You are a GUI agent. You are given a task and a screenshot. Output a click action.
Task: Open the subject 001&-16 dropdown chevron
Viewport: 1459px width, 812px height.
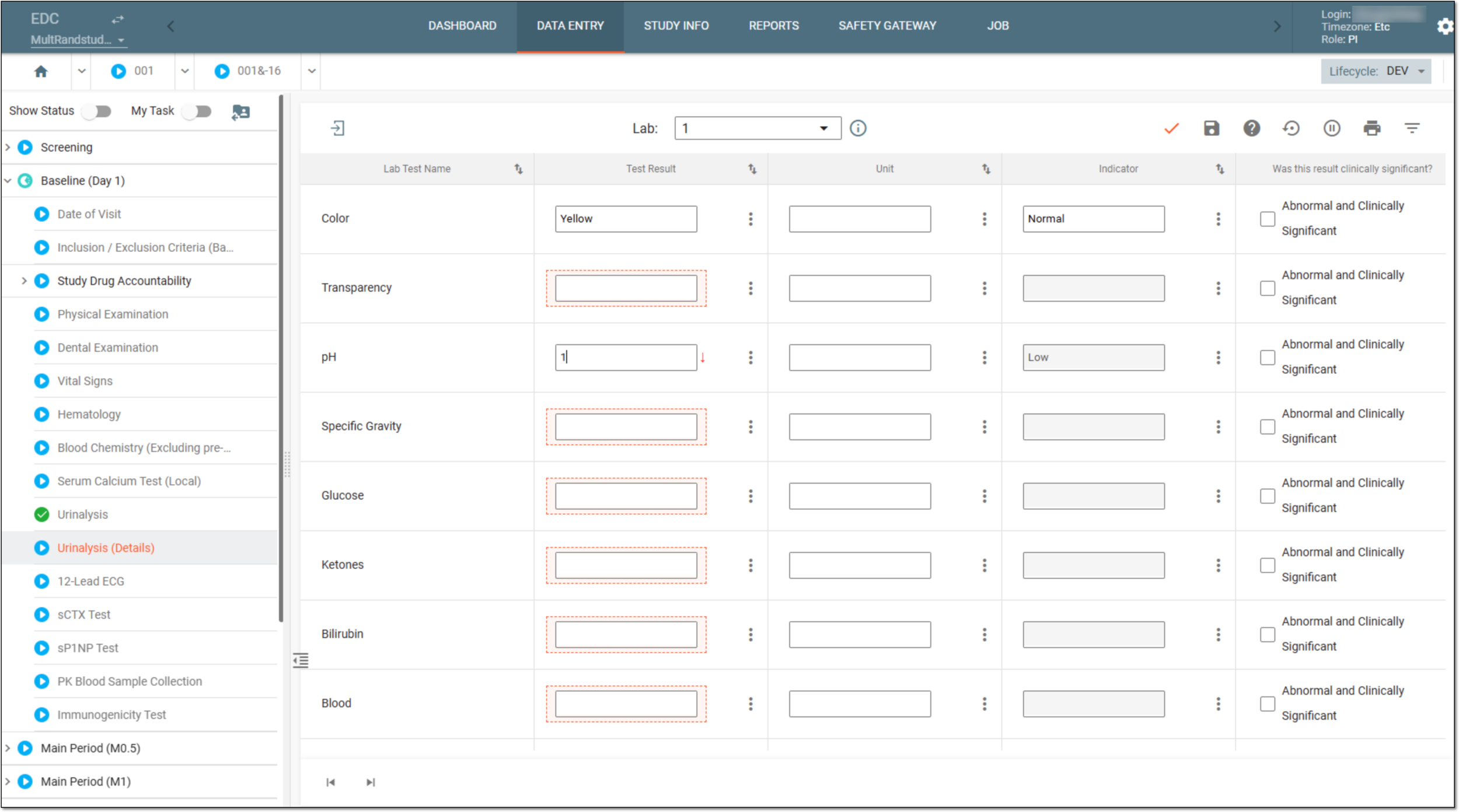(x=312, y=71)
